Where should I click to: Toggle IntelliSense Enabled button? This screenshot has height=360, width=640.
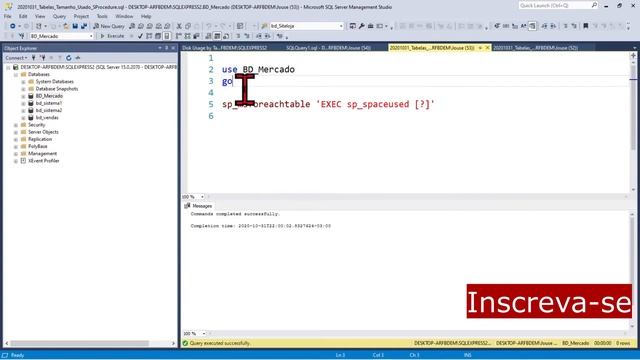(x=167, y=36)
